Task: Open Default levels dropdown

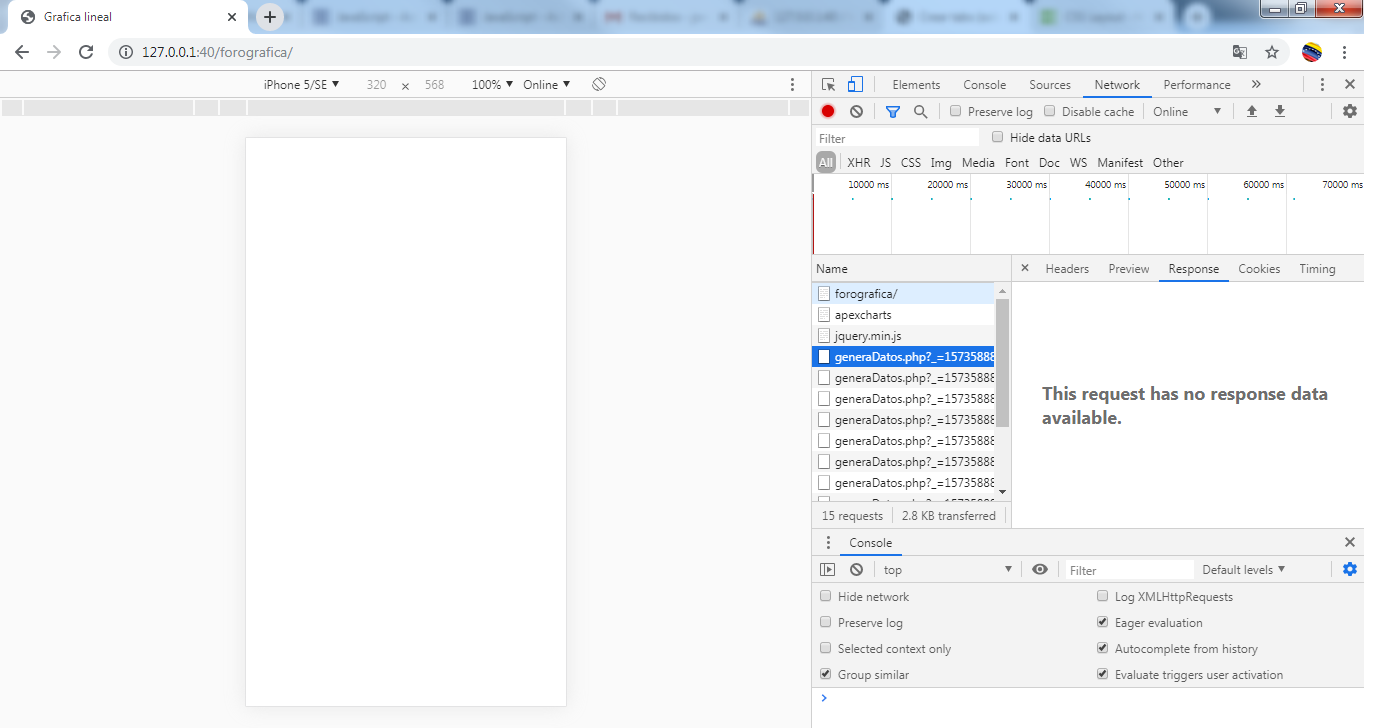Action: pos(1243,569)
